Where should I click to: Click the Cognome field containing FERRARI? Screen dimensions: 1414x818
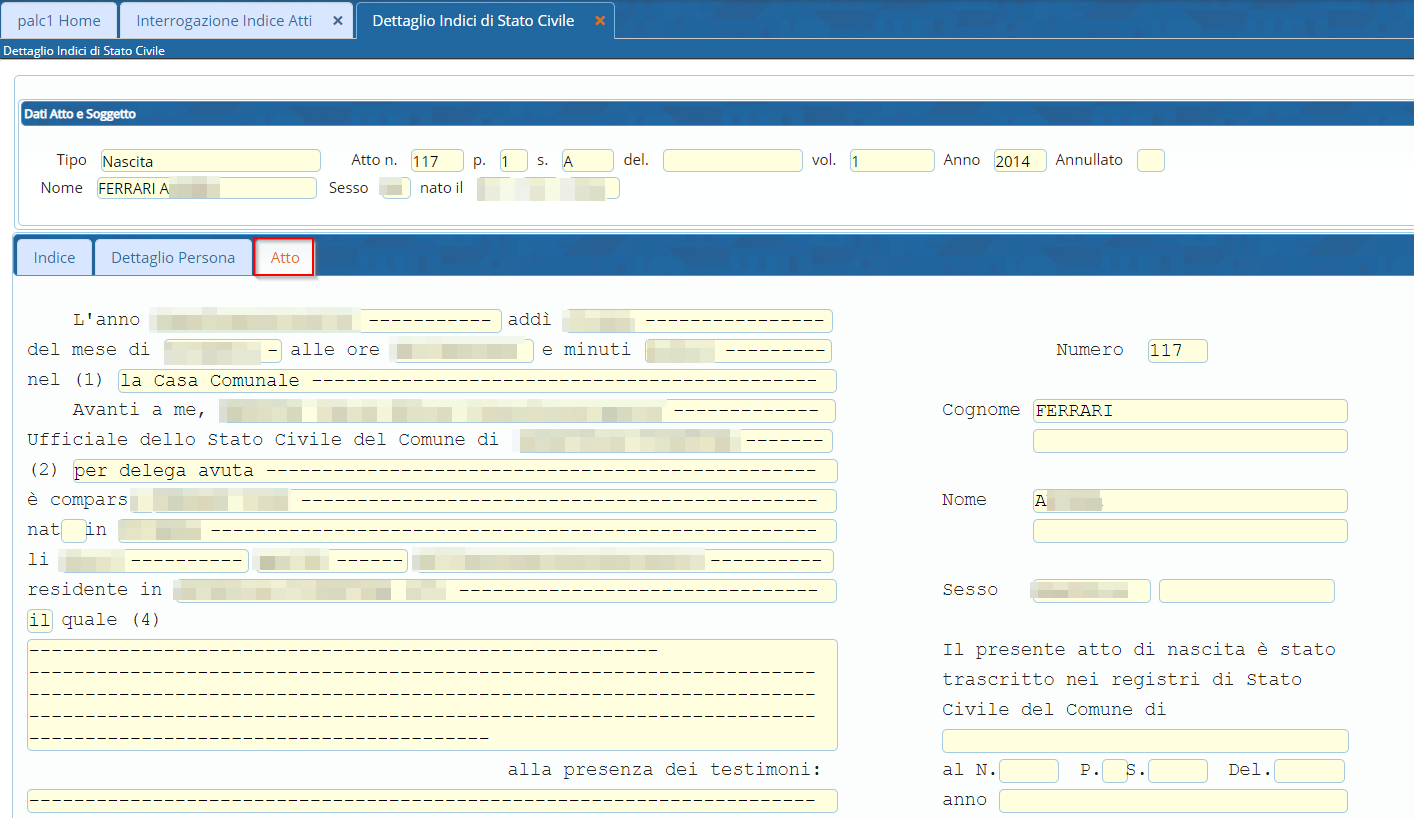coord(1189,411)
